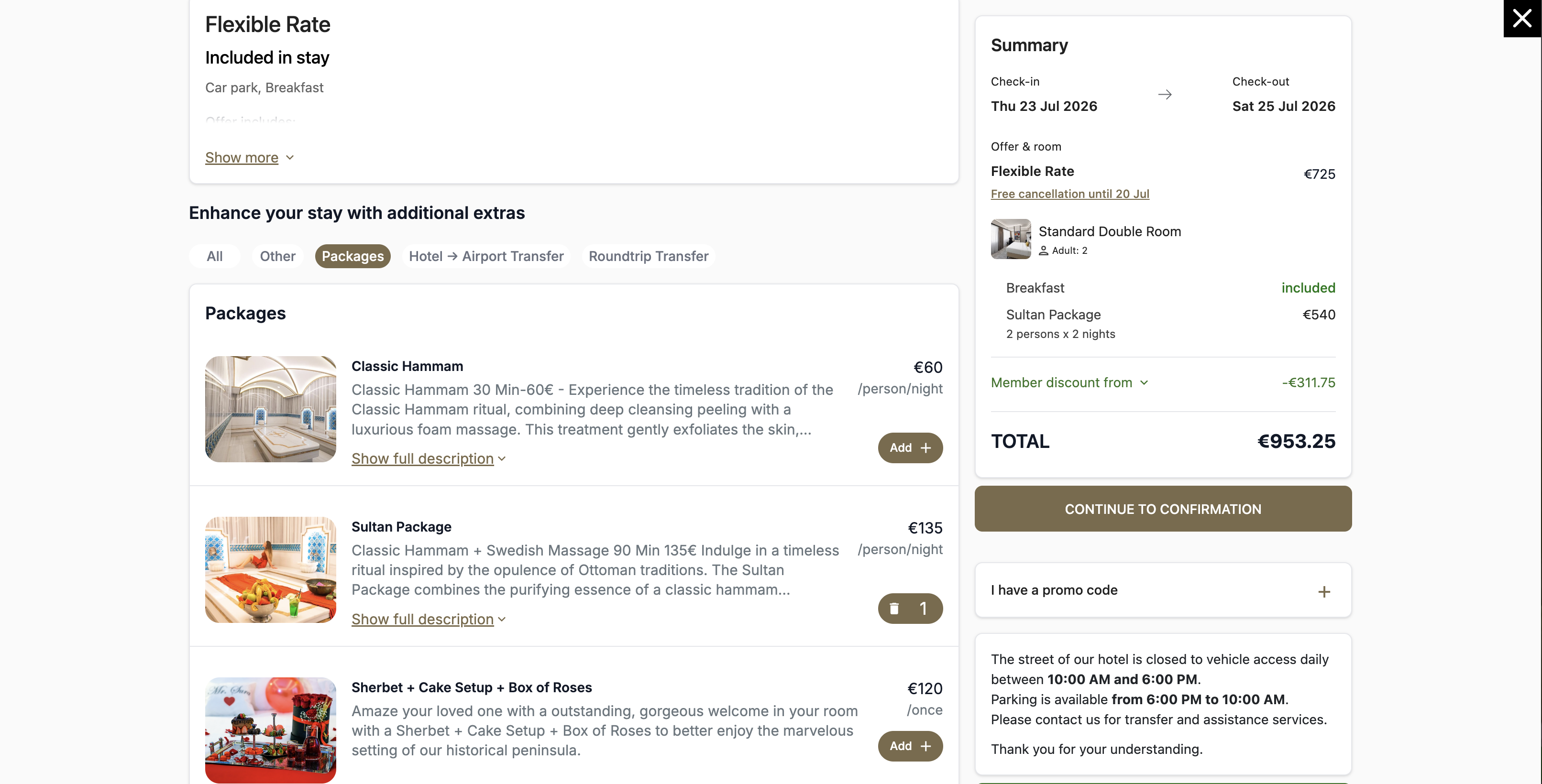Image resolution: width=1542 pixels, height=784 pixels.
Task: Select the Other extras filter
Action: click(x=278, y=256)
